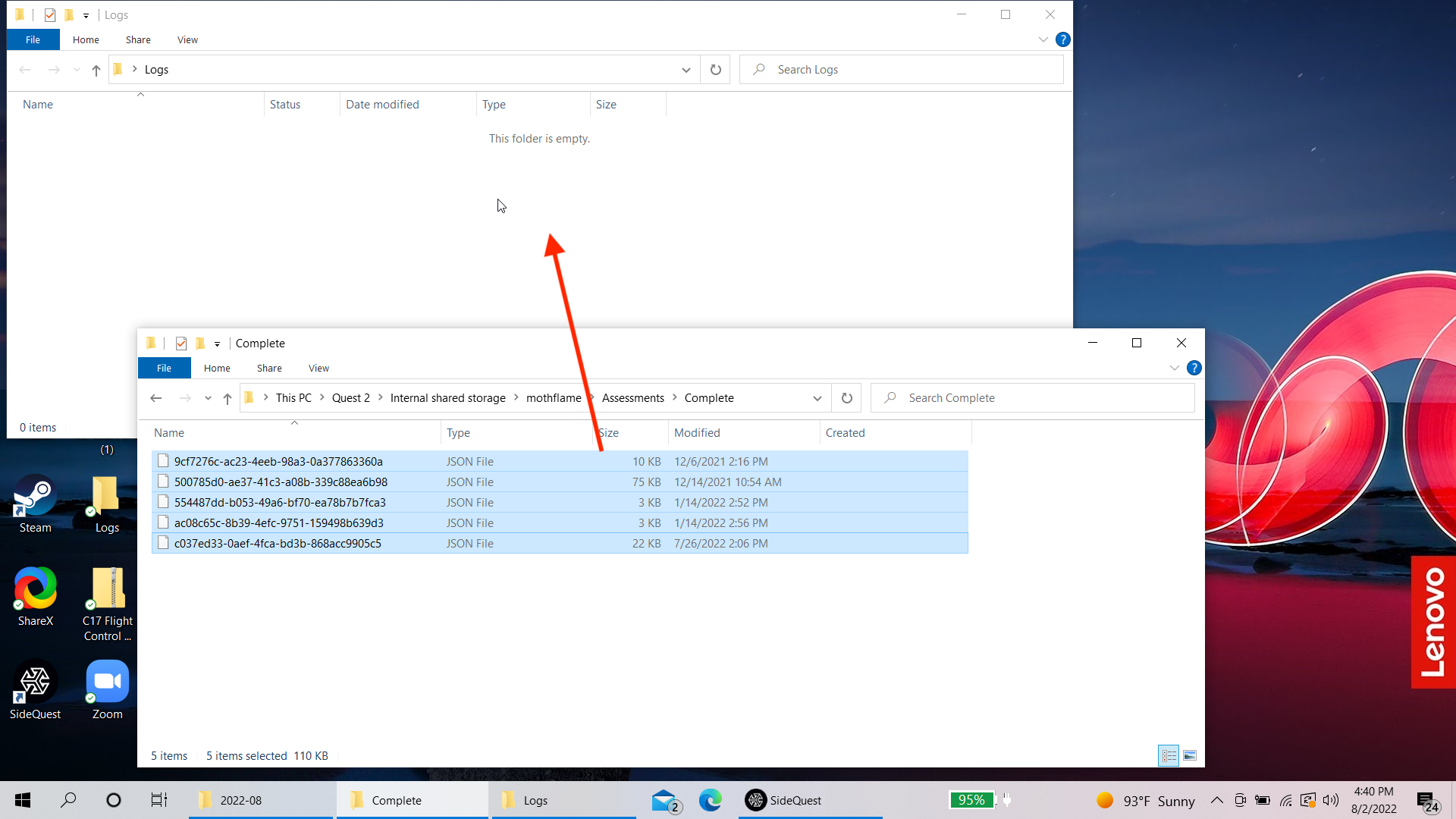1456x819 pixels.
Task: Sort files by the Modified column header
Action: pos(697,433)
